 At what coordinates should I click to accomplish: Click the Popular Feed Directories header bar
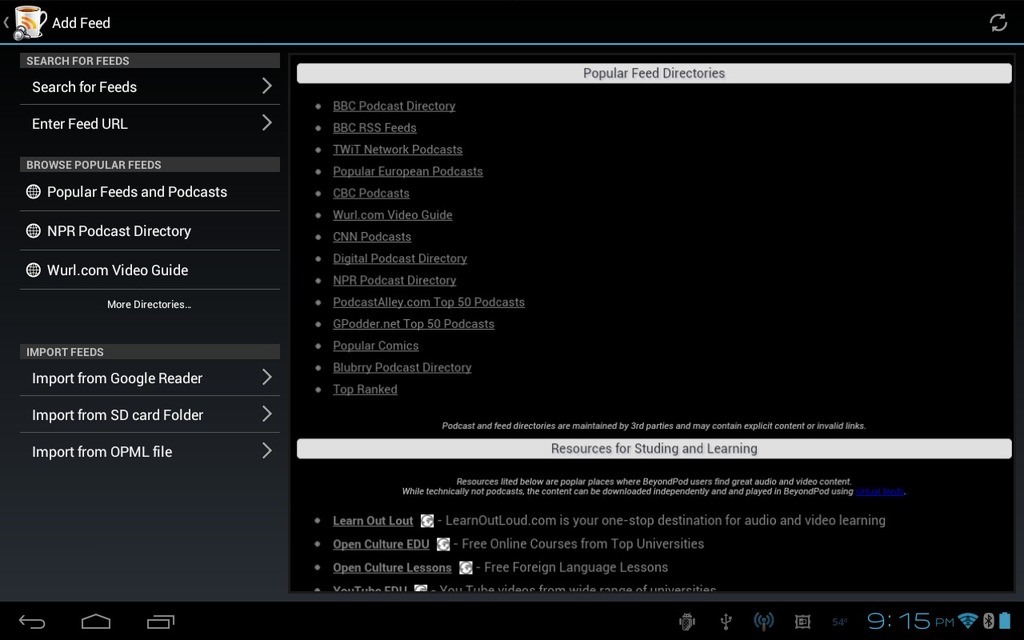[654, 73]
